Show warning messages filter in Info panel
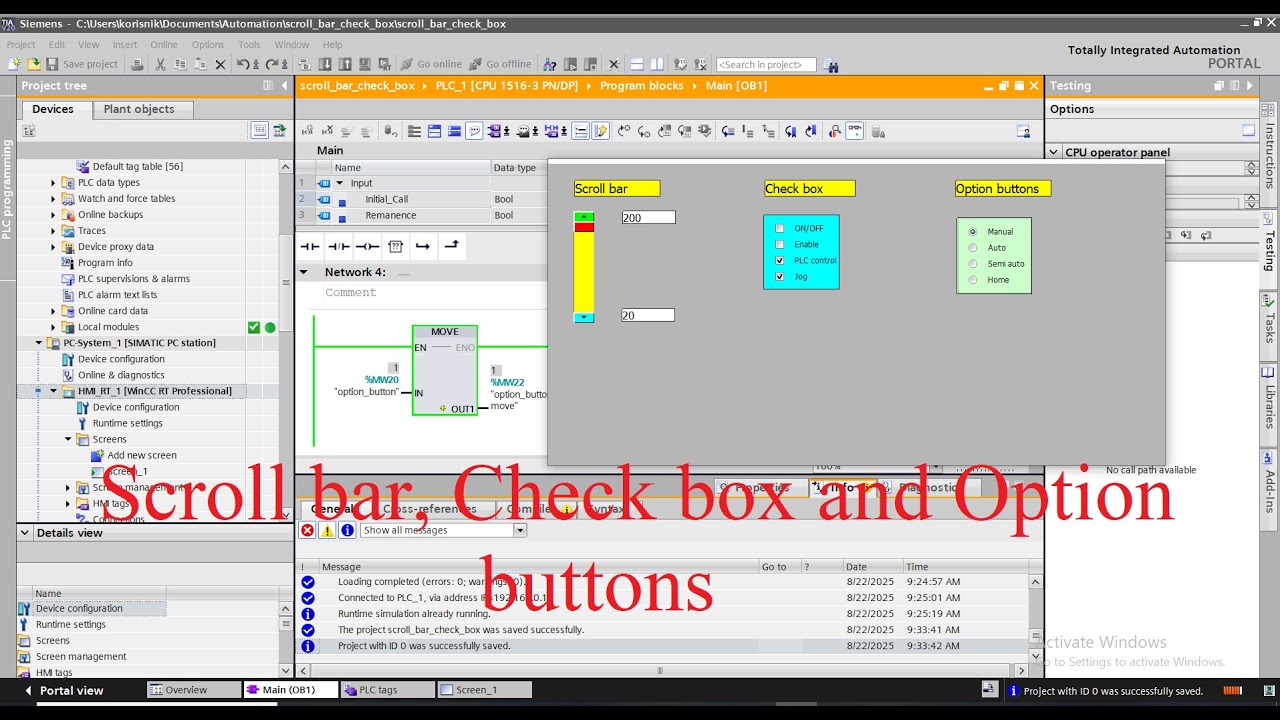The width and height of the screenshot is (1280, 720). tap(327, 530)
